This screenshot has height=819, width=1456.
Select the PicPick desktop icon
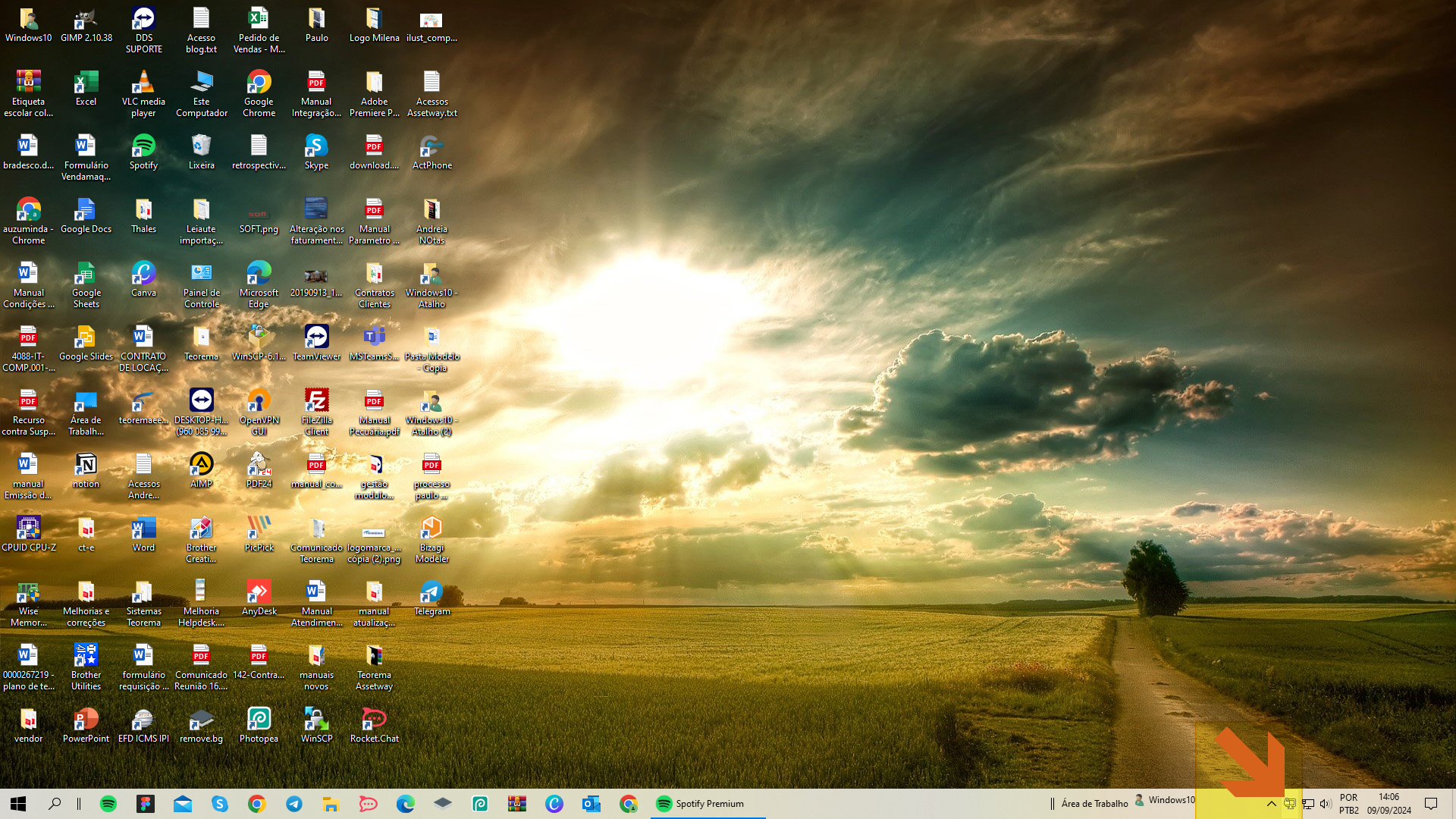tap(259, 535)
